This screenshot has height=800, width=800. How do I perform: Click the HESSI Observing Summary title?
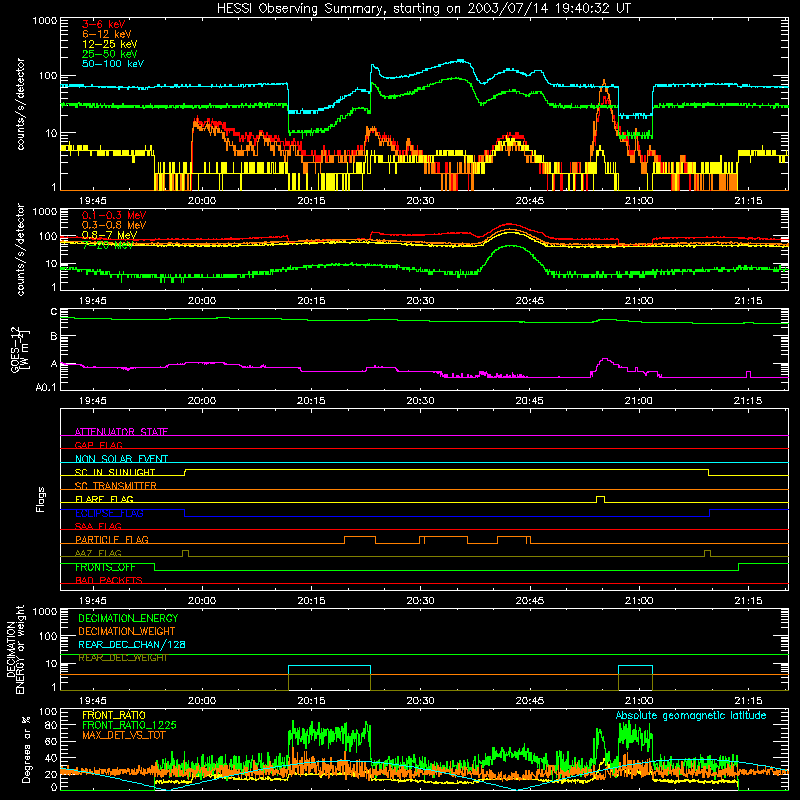pos(423,9)
